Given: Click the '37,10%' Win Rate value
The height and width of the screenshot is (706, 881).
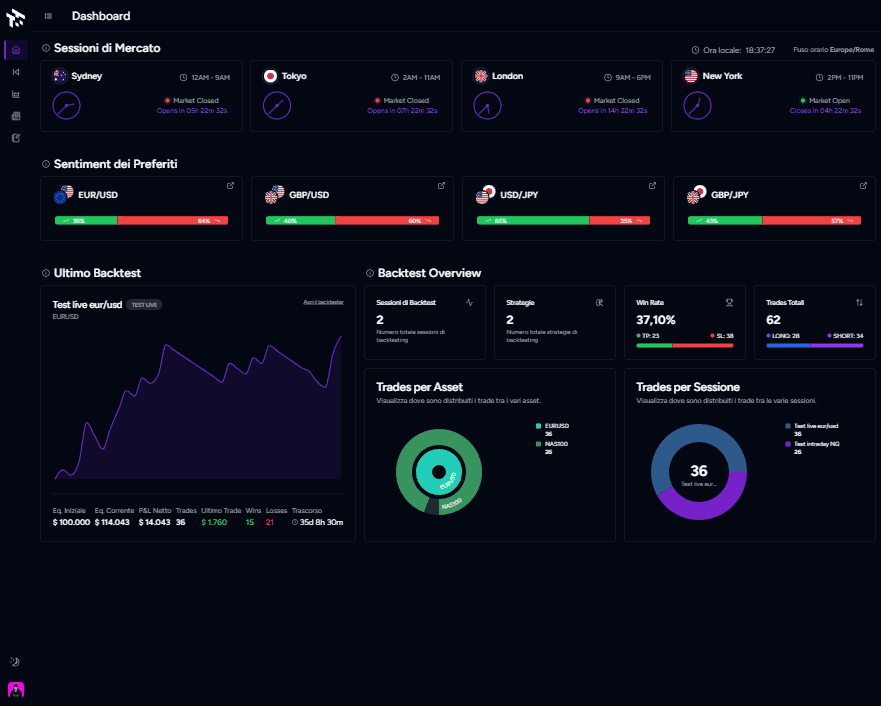Looking at the screenshot, I should pyautogui.click(x=656, y=320).
